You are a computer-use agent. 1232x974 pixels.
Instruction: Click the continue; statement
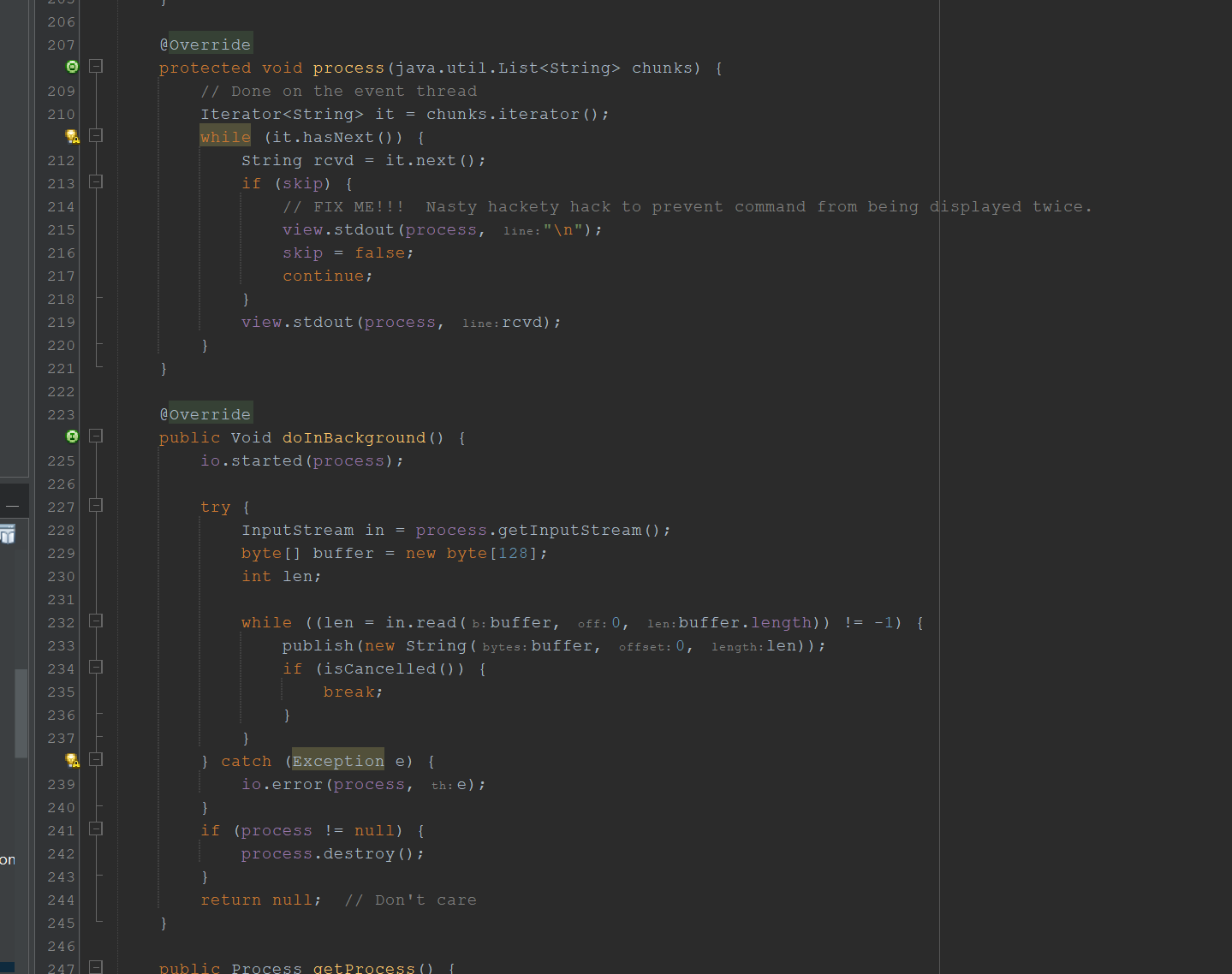coord(328,276)
